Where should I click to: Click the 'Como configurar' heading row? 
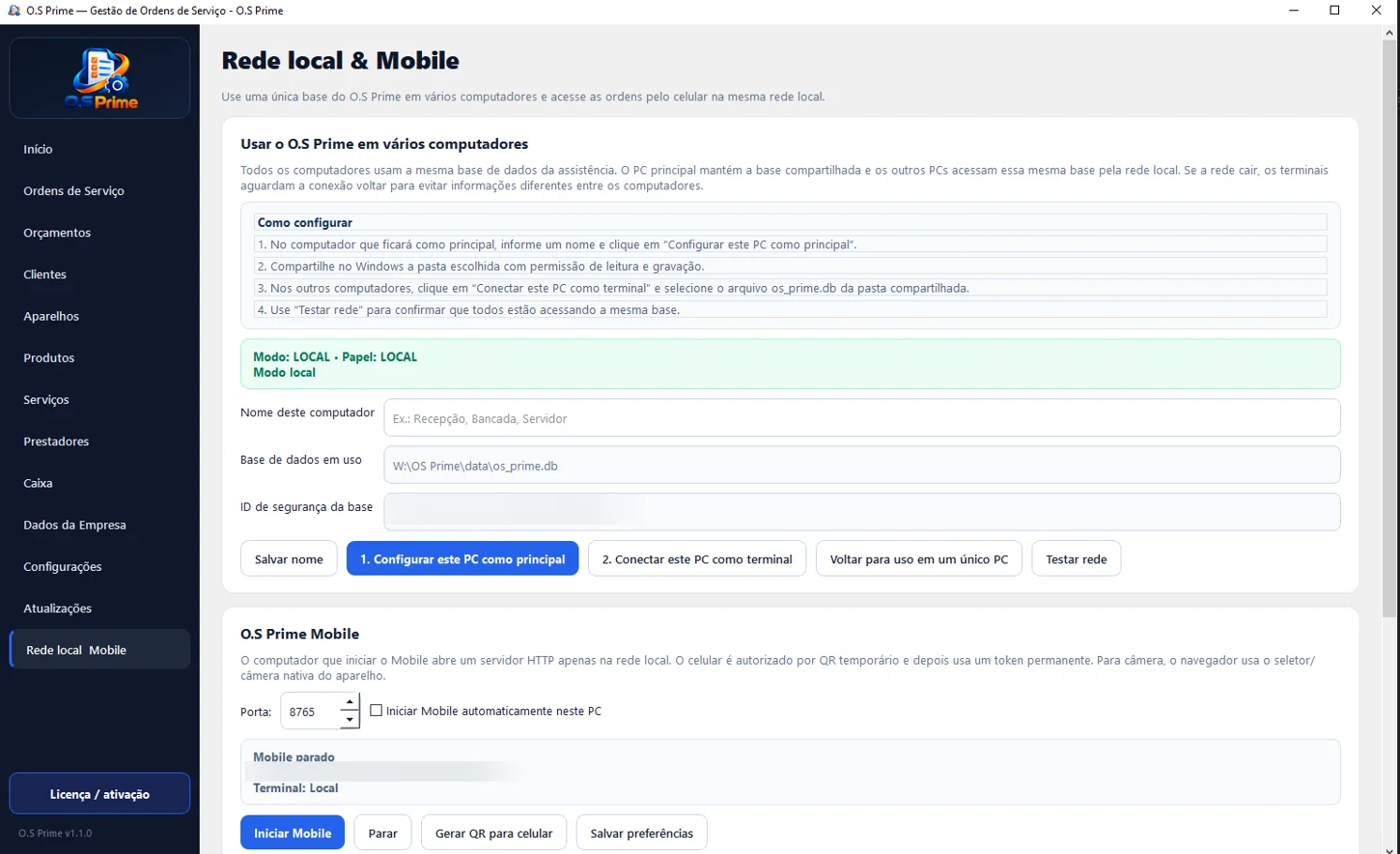click(x=791, y=222)
